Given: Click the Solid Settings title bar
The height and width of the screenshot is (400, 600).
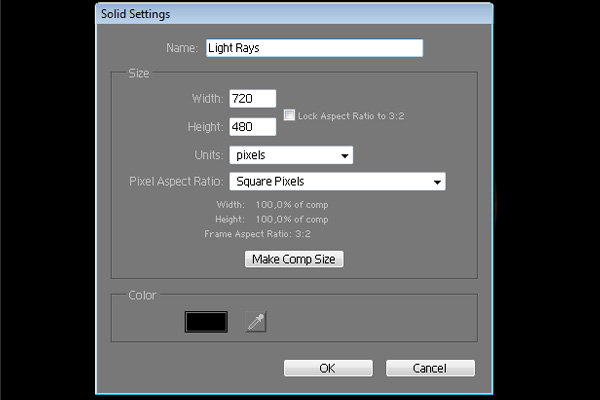Looking at the screenshot, I should click(x=294, y=14).
